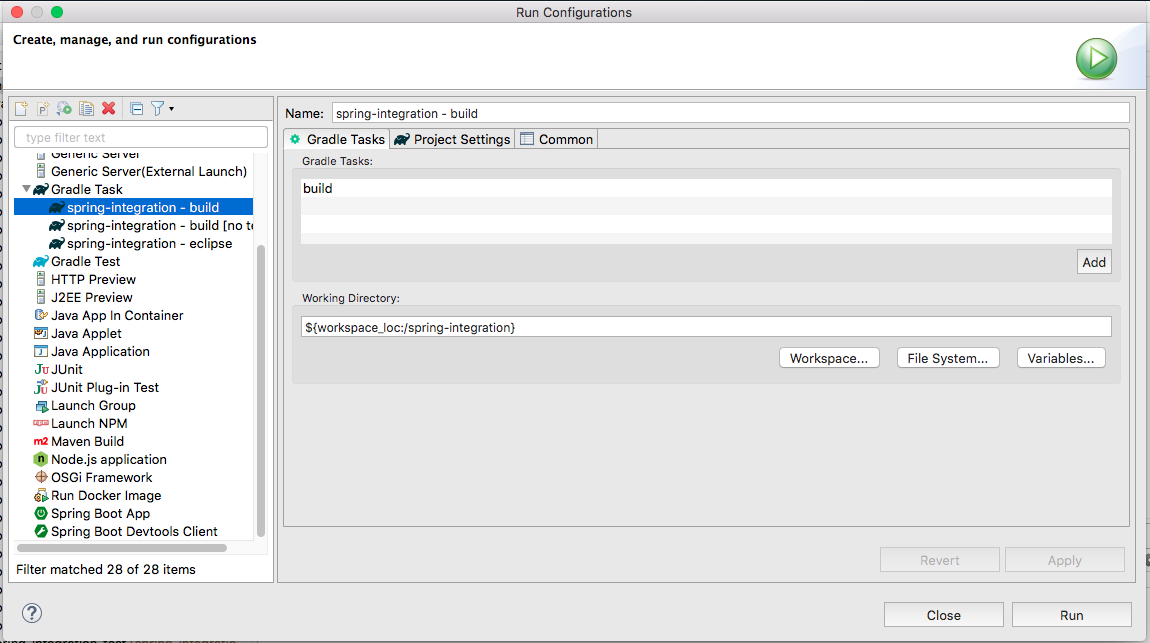Click the vertical scrollbar of configuration tree

point(260,391)
